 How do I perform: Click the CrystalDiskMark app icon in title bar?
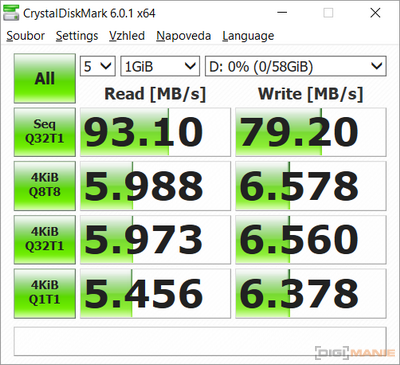[x=11, y=13]
